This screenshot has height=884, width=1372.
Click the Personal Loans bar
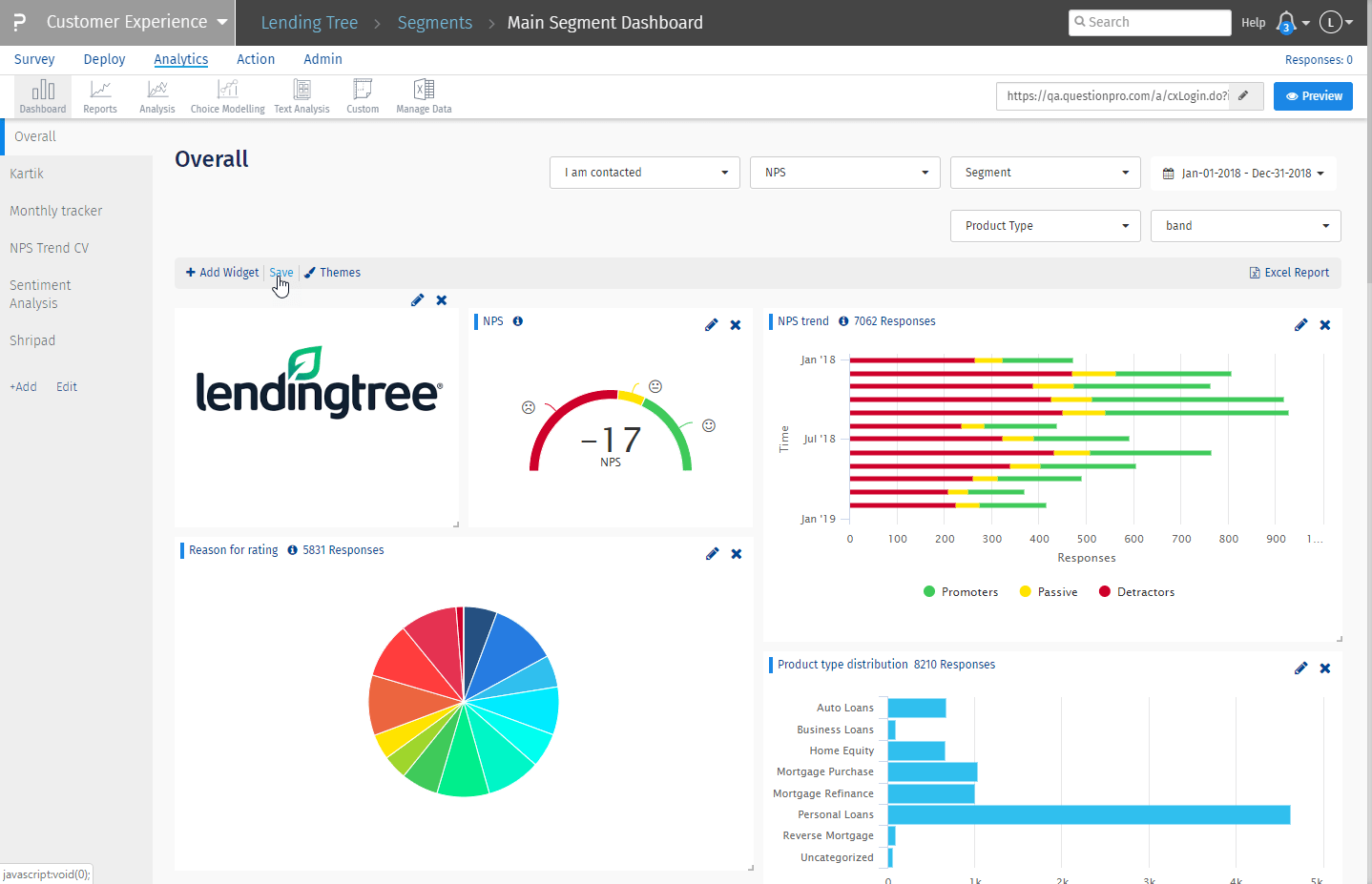[x=1089, y=814]
